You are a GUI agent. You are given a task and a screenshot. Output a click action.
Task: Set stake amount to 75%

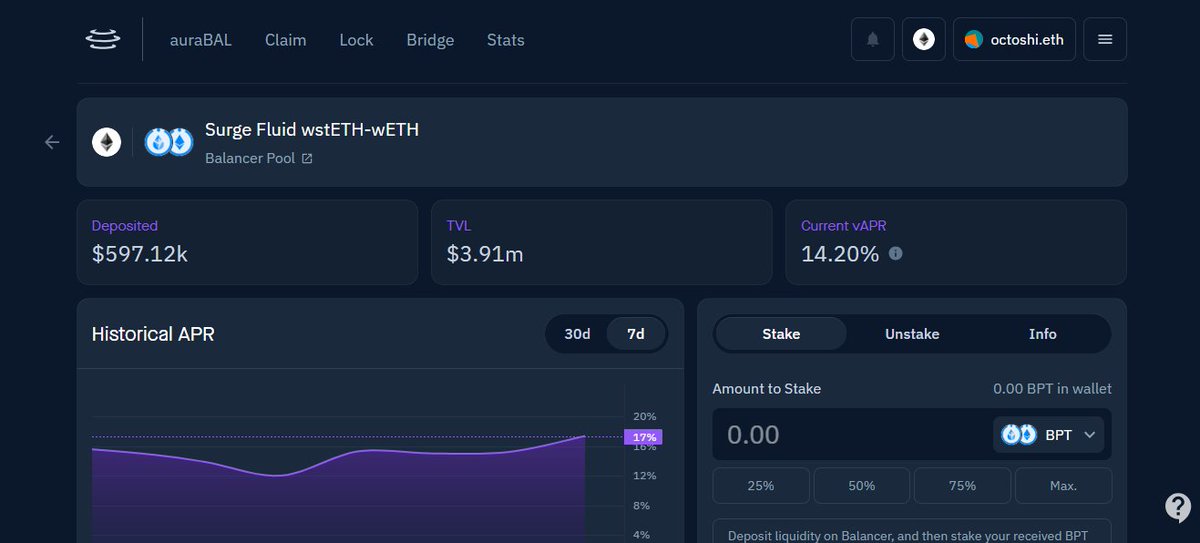962,486
